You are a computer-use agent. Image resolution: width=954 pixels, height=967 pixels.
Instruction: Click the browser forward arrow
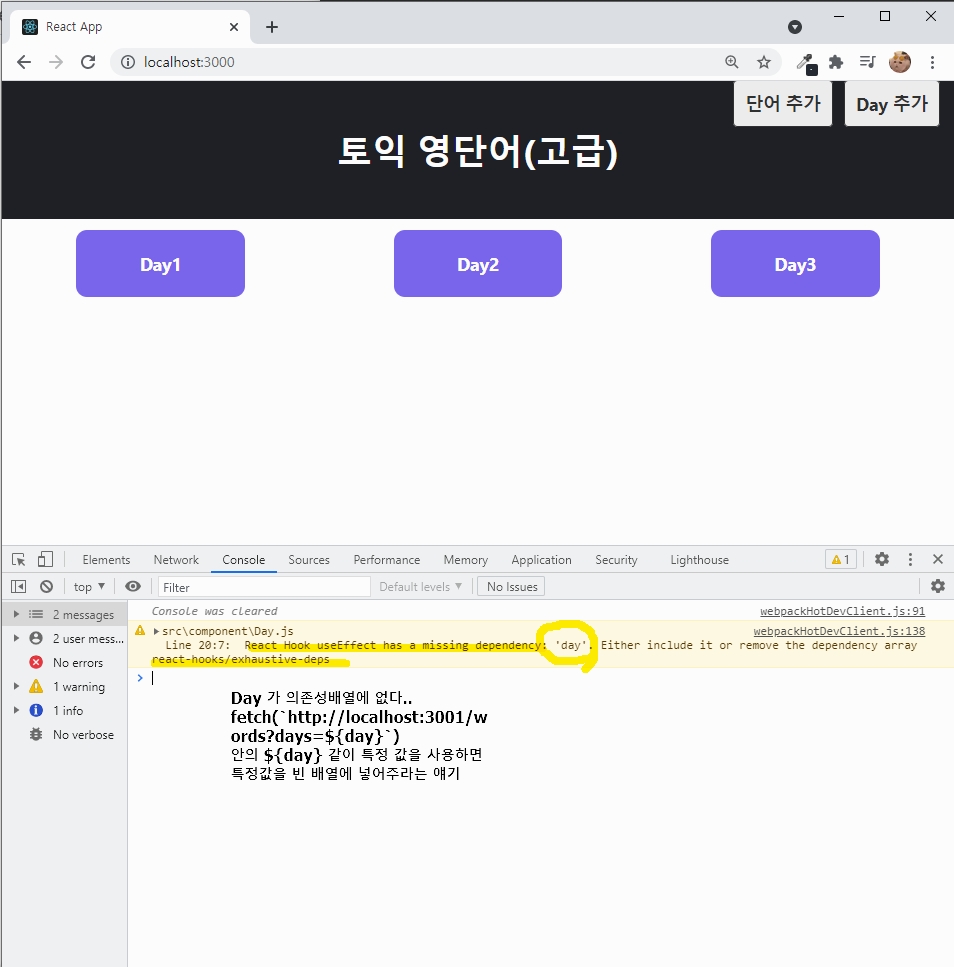56,62
